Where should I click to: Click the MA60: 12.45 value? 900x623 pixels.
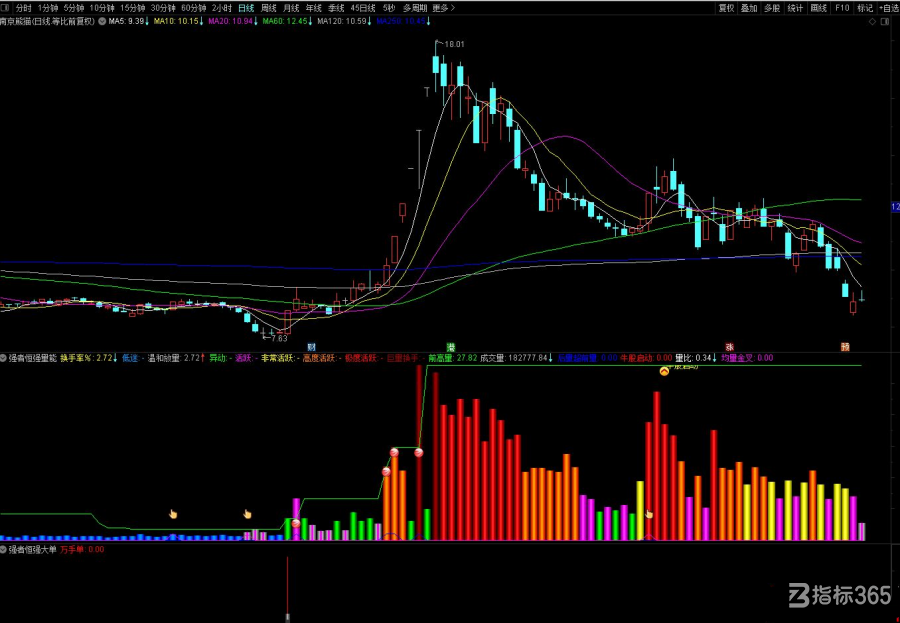287,21
